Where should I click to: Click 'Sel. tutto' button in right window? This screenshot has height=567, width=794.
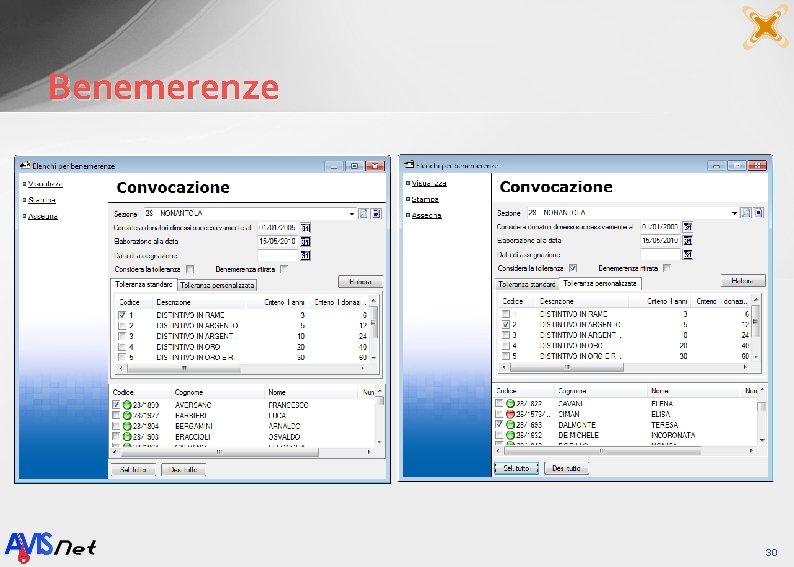(x=516, y=468)
